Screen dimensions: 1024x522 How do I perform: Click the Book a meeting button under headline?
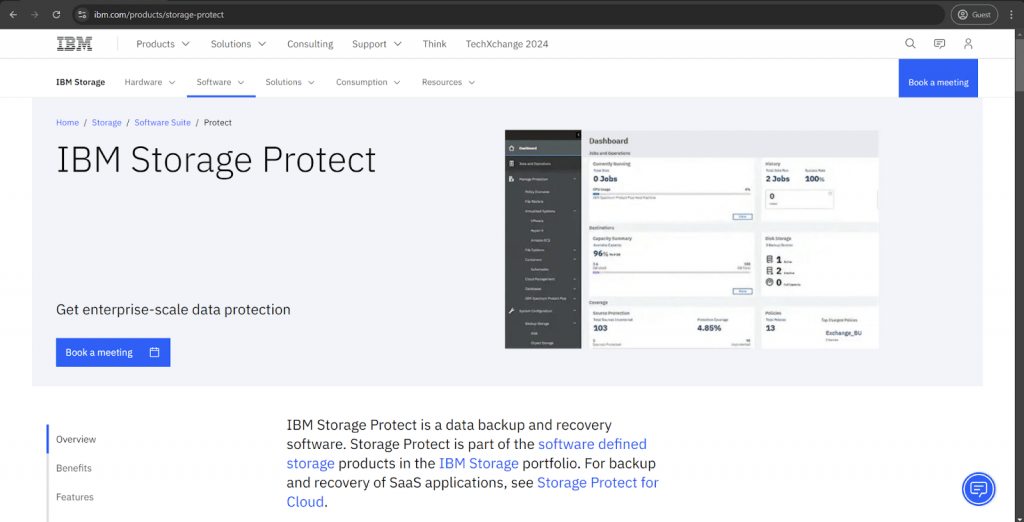pos(113,352)
